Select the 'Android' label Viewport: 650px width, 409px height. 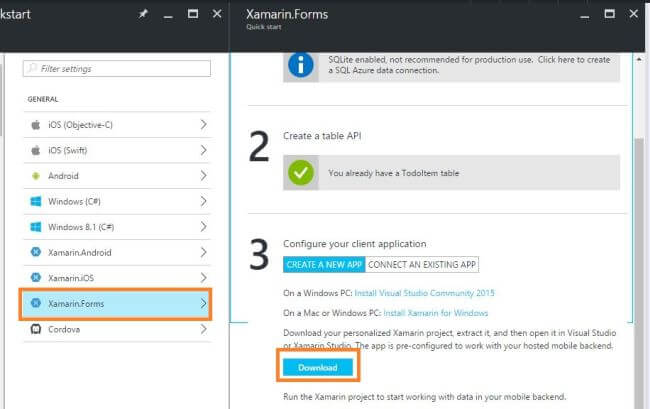(63, 176)
